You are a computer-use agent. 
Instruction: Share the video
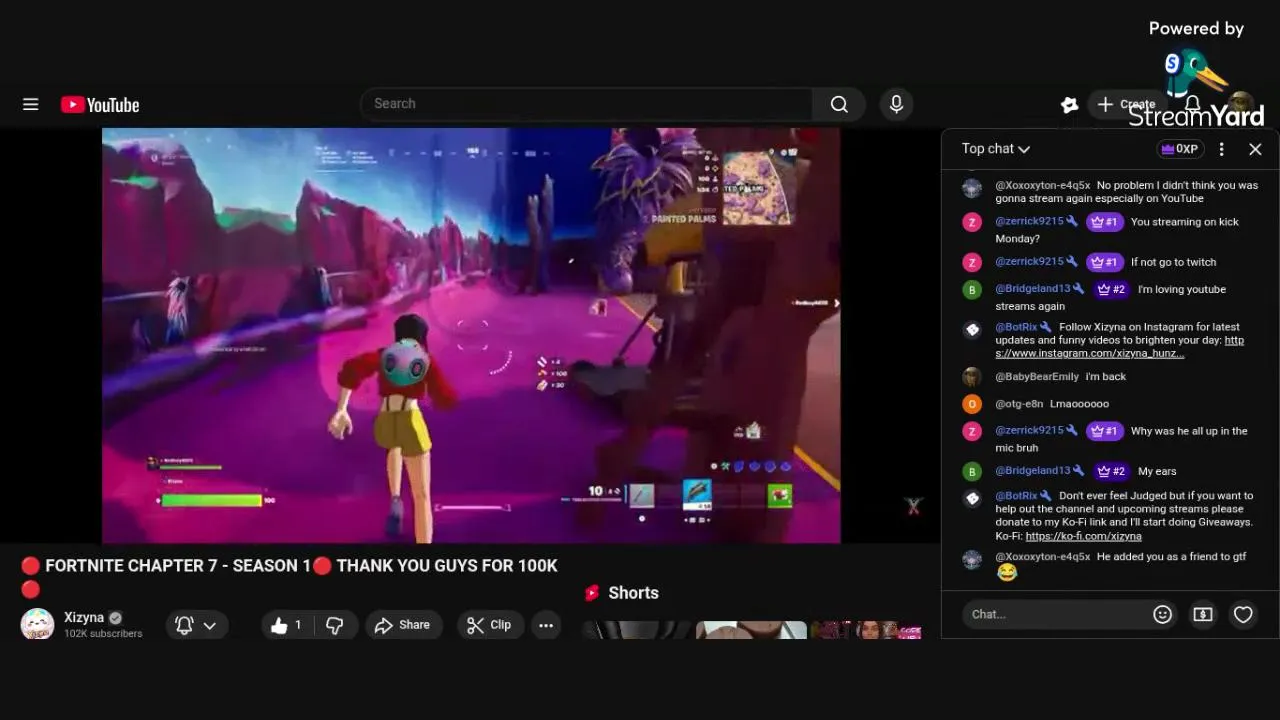pos(402,625)
